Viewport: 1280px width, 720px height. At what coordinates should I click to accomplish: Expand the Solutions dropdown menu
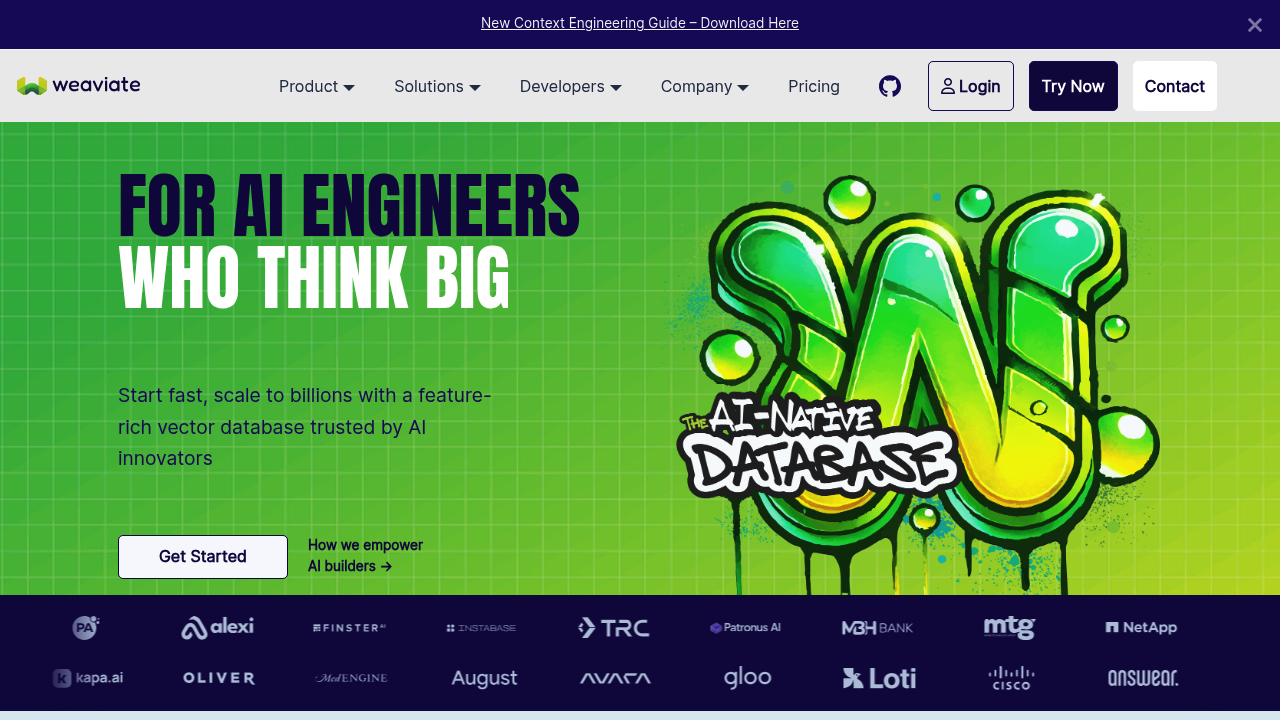pyautogui.click(x=437, y=86)
